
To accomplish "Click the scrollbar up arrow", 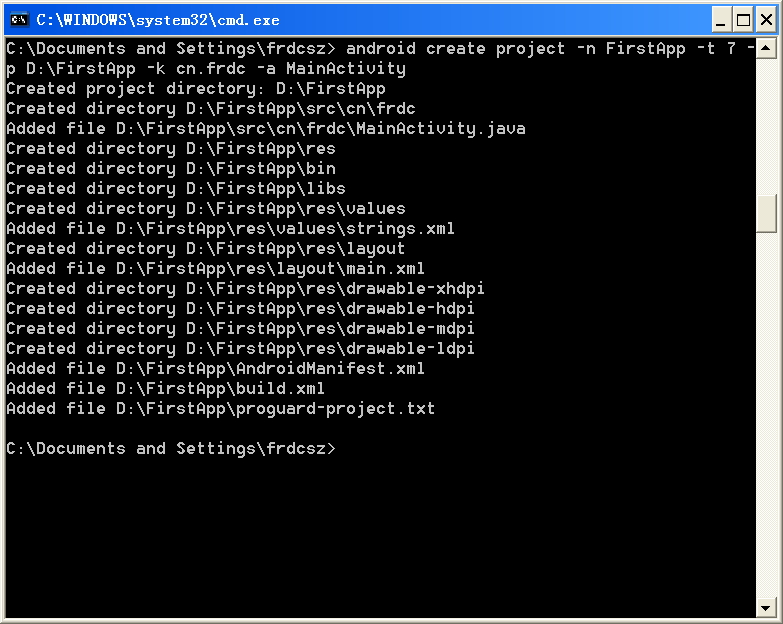I will pos(766,48).
